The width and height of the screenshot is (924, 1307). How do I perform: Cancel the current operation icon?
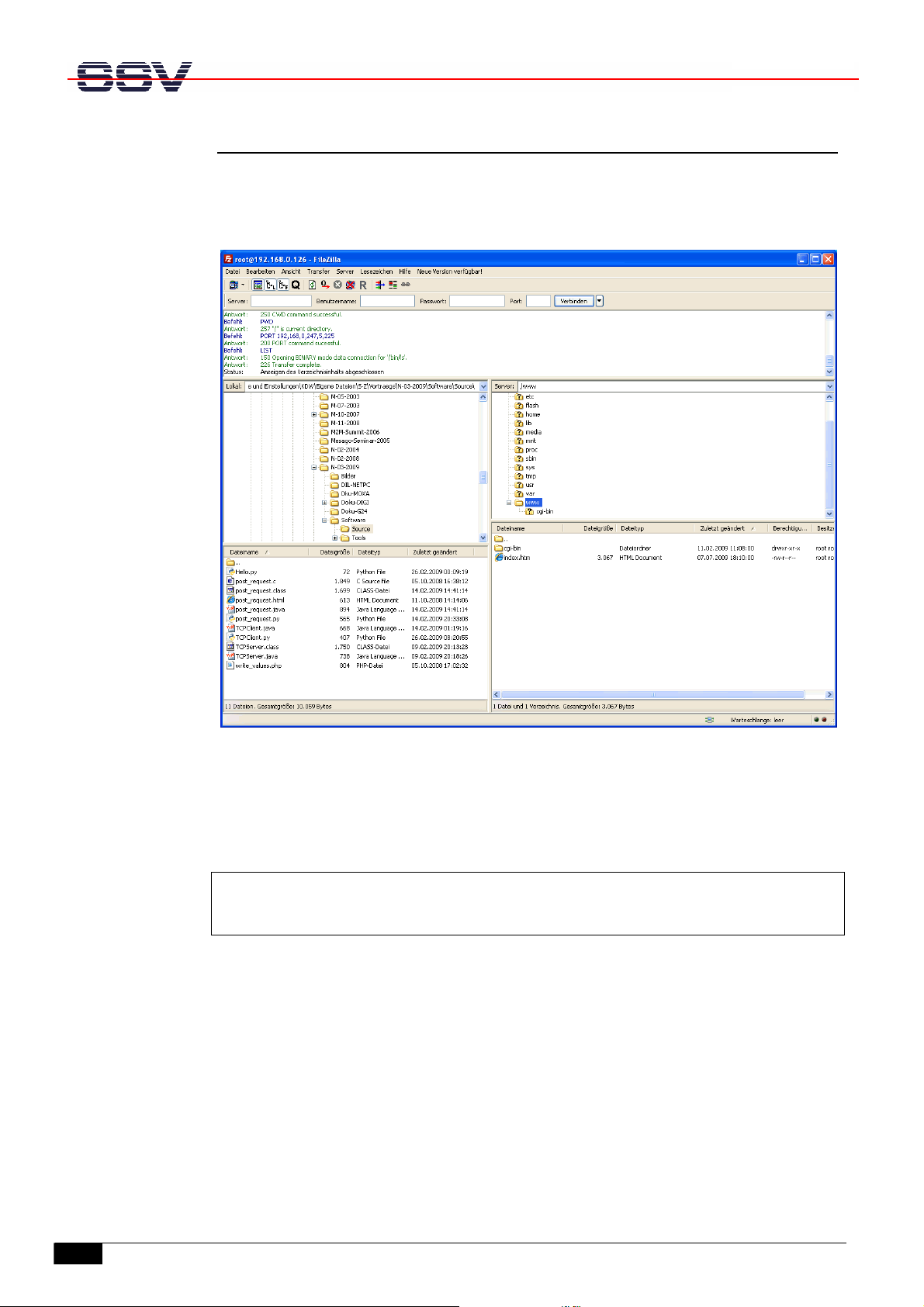click(337, 285)
